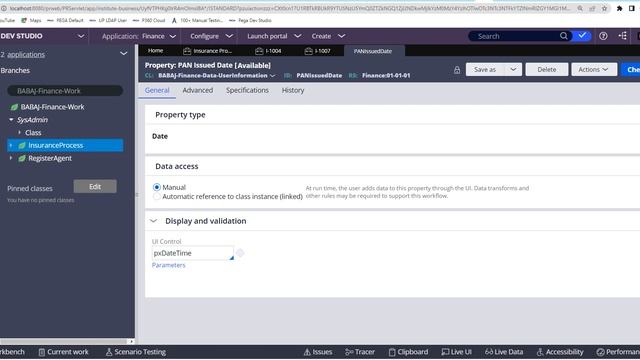
Task: Go to the Home tab
Action: 156,51
